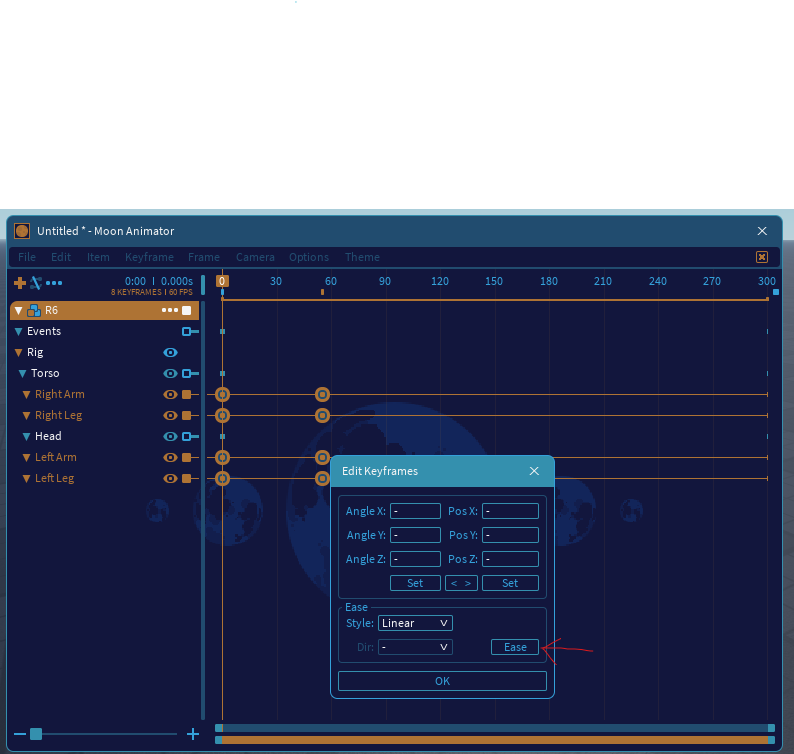Image resolution: width=794 pixels, height=754 pixels.
Task: Click the Left Arm orange square icon
Action: coord(187,458)
